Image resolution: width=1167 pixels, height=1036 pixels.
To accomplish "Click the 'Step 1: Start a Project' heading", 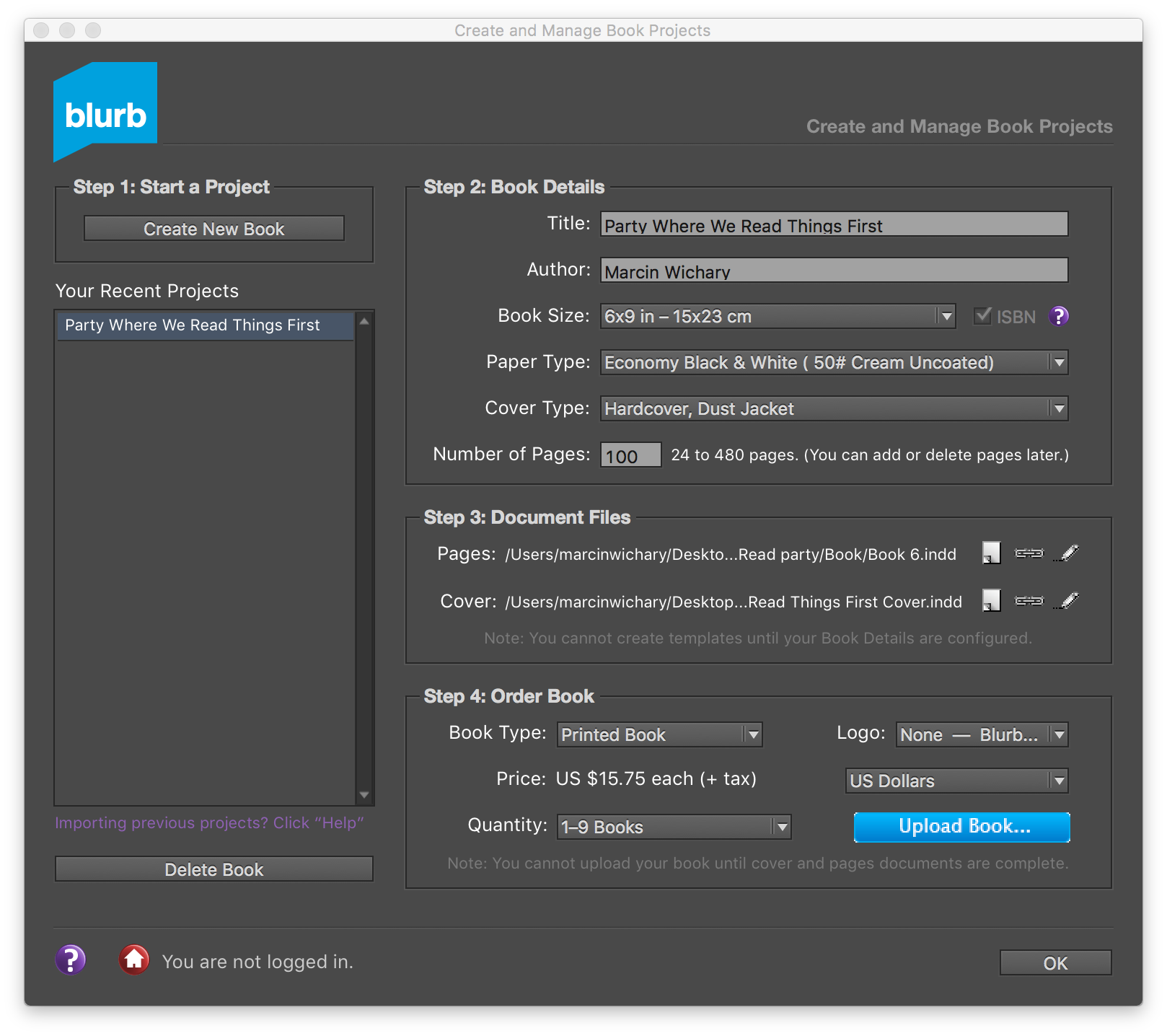I will pos(172,187).
